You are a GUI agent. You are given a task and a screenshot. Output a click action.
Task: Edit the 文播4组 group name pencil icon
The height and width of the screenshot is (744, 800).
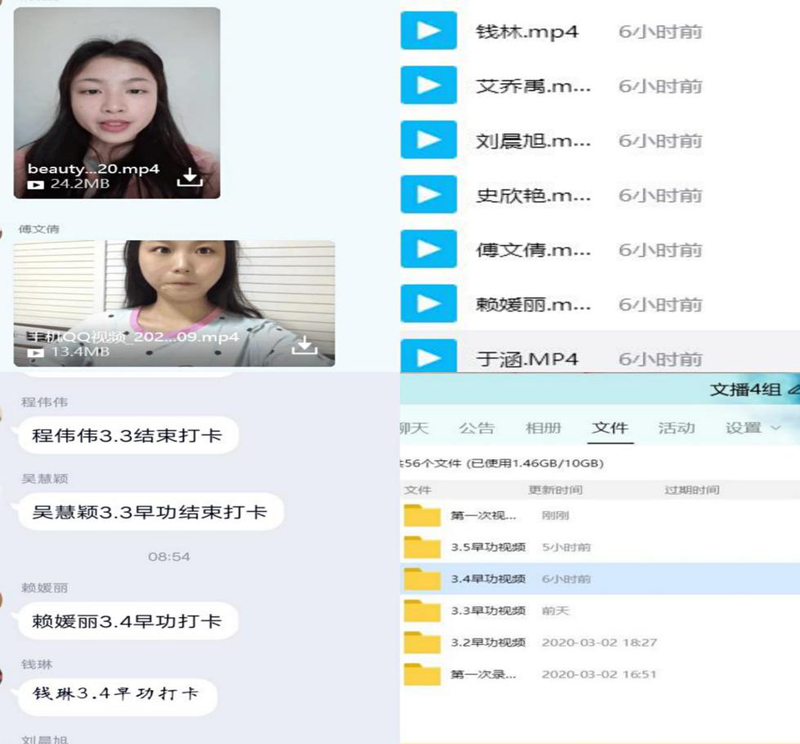point(793,390)
